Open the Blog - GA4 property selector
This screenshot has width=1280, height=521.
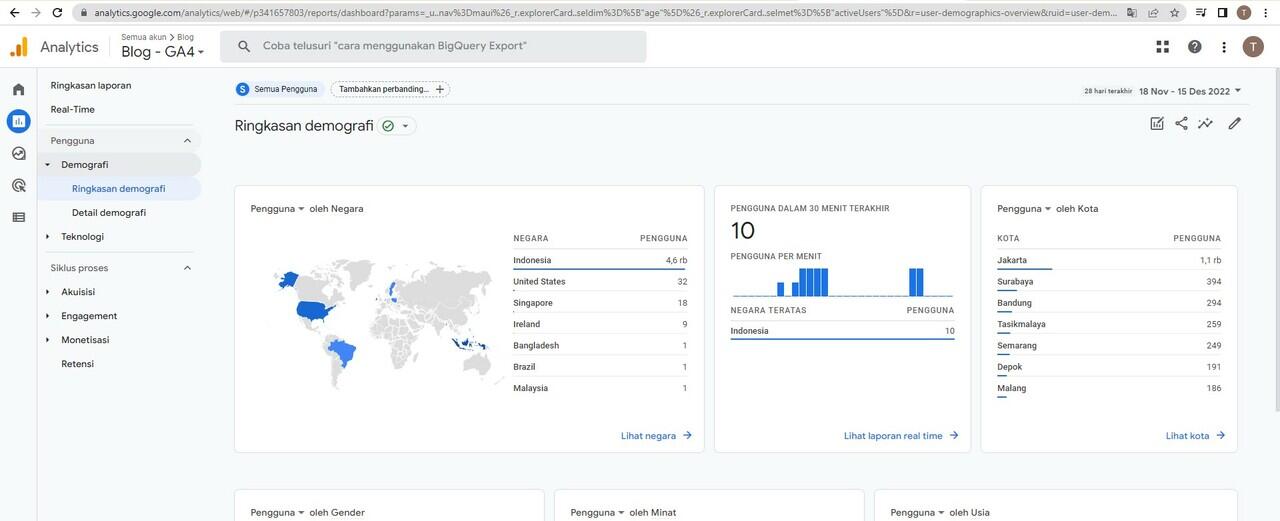pyautogui.click(x=163, y=52)
